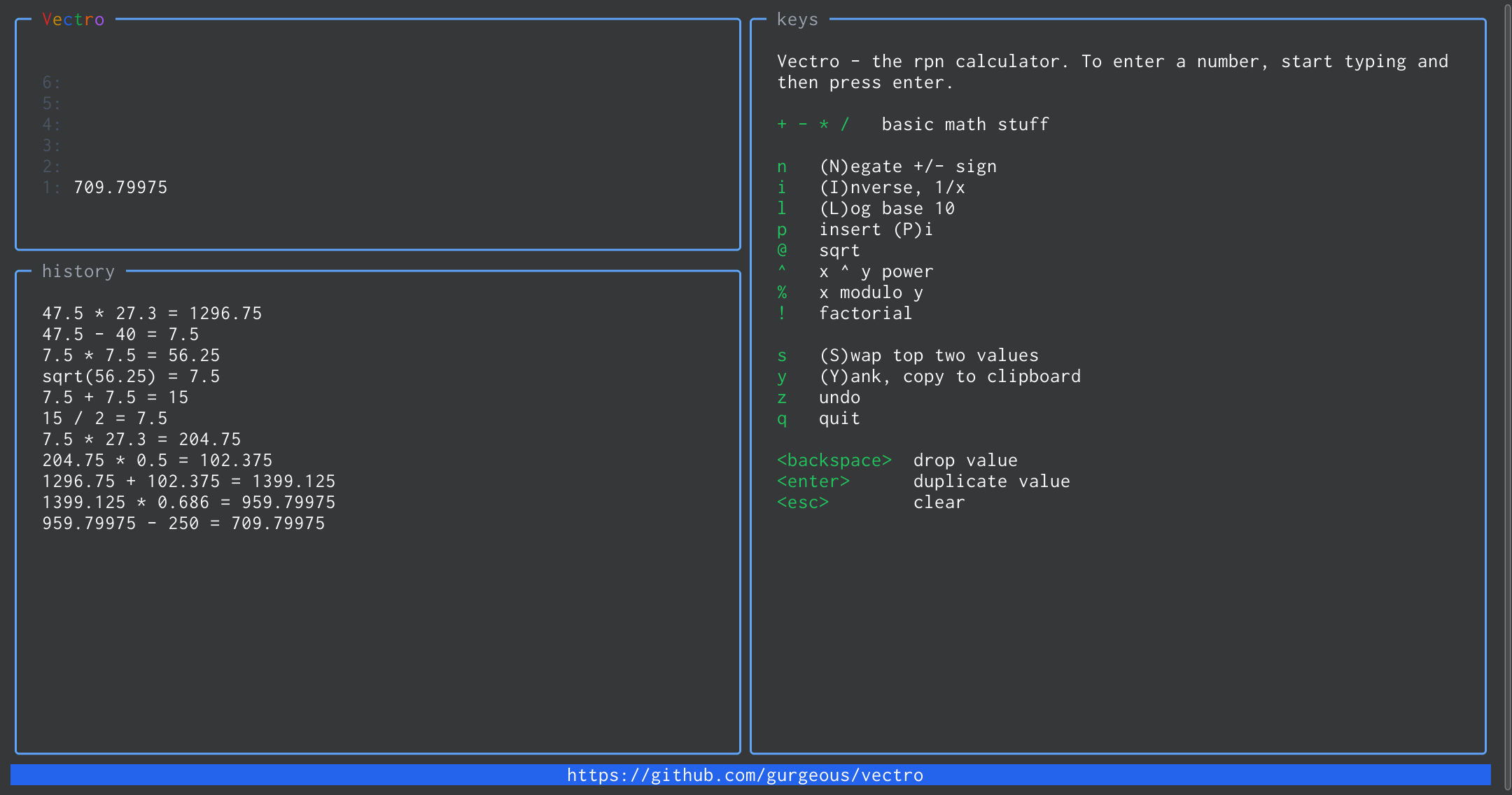Click the (I)nverse, 1/x entry
The height and width of the screenshot is (795, 1512).
coord(892,188)
